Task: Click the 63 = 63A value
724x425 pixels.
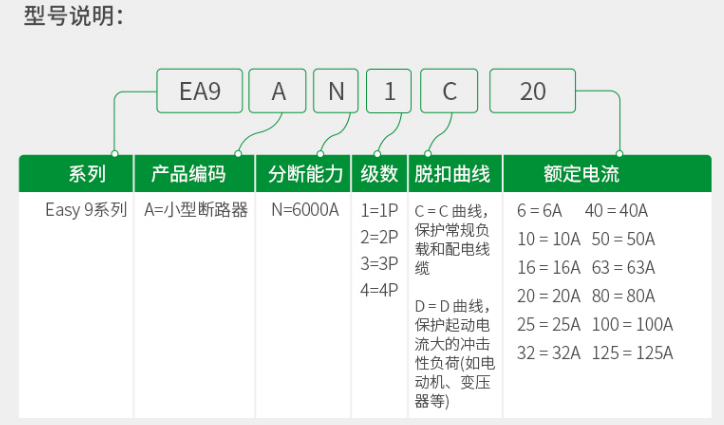Action: click(623, 267)
